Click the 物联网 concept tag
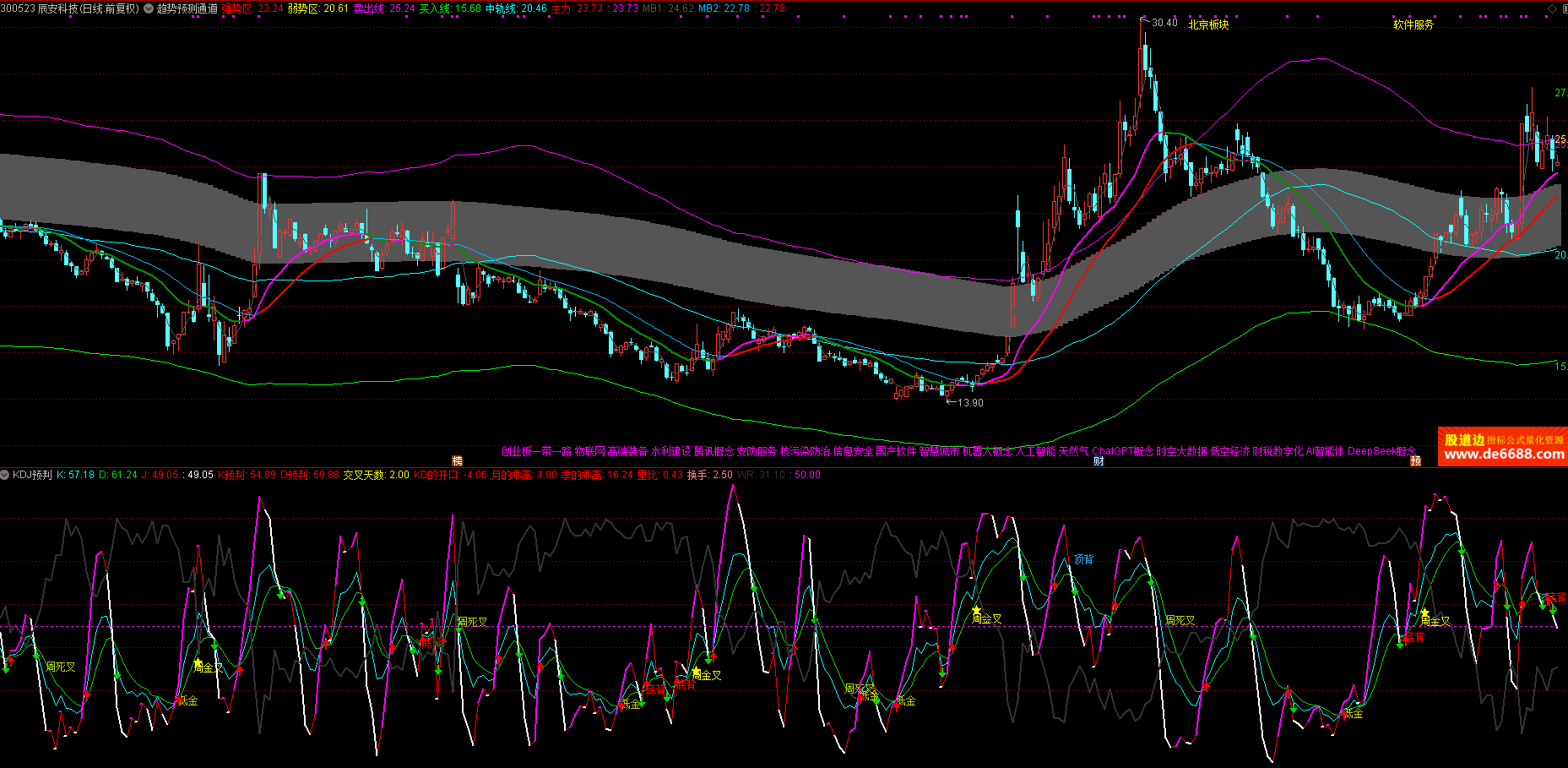Screen dimensions: 1568x768 pos(589,451)
